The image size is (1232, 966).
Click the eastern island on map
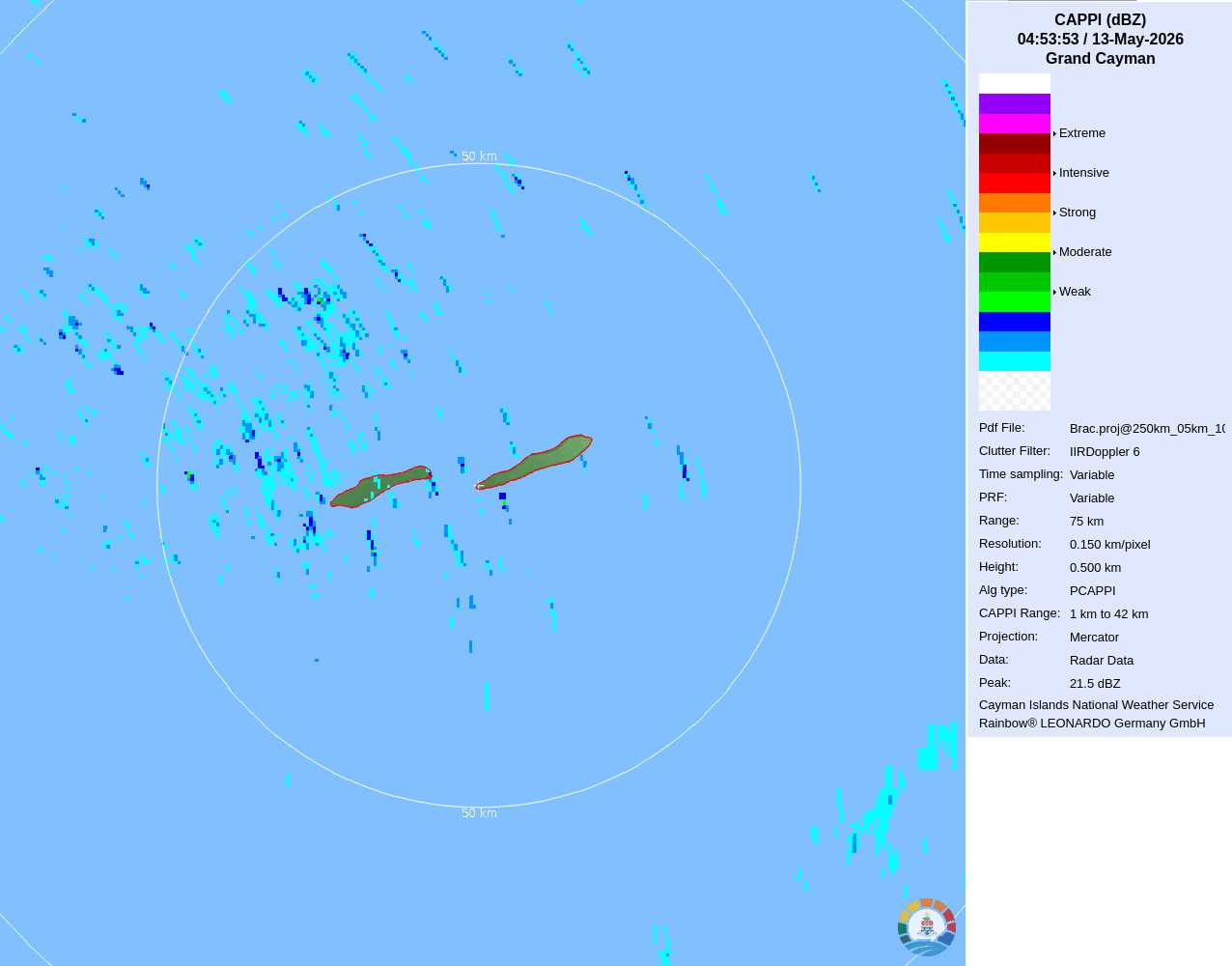coord(534,463)
